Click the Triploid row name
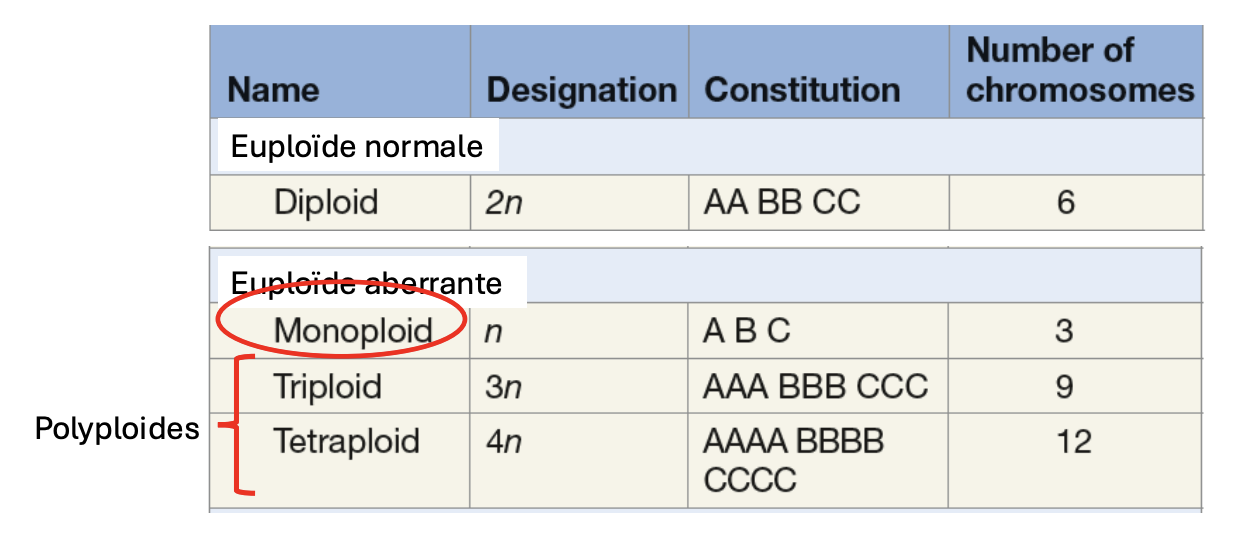The image size is (1236, 542). tap(328, 386)
